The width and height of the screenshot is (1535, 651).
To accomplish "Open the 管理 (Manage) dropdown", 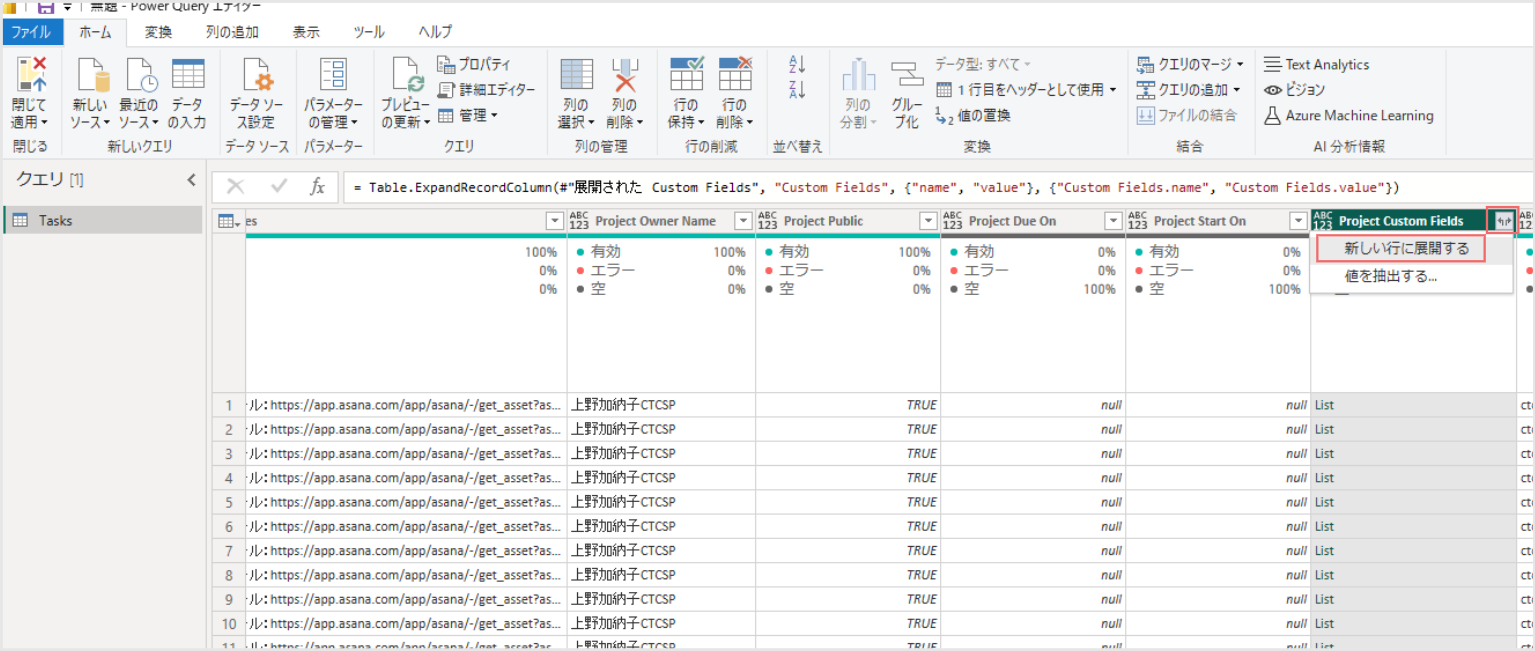I will [x=467, y=116].
